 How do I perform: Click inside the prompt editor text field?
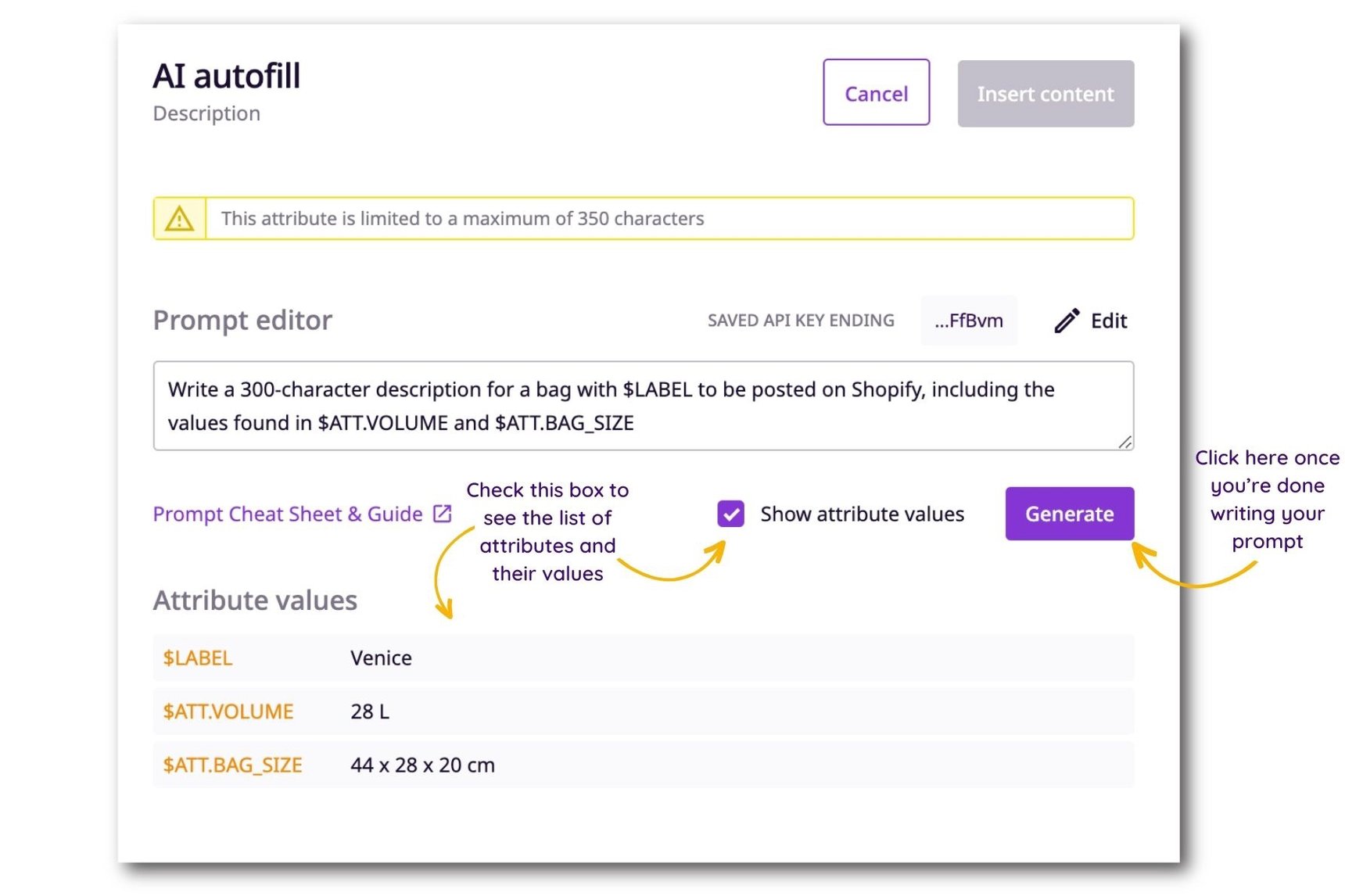(641, 406)
